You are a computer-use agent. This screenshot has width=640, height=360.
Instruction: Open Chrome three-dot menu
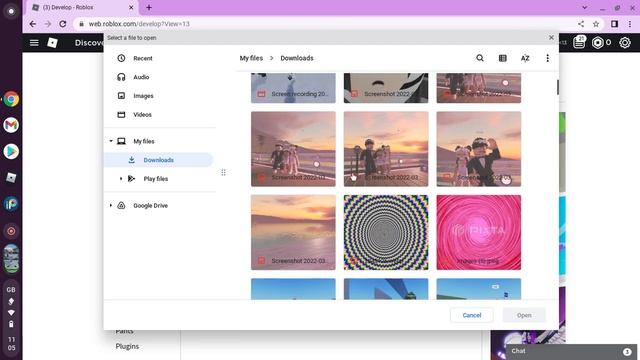[x=630, y=24]
